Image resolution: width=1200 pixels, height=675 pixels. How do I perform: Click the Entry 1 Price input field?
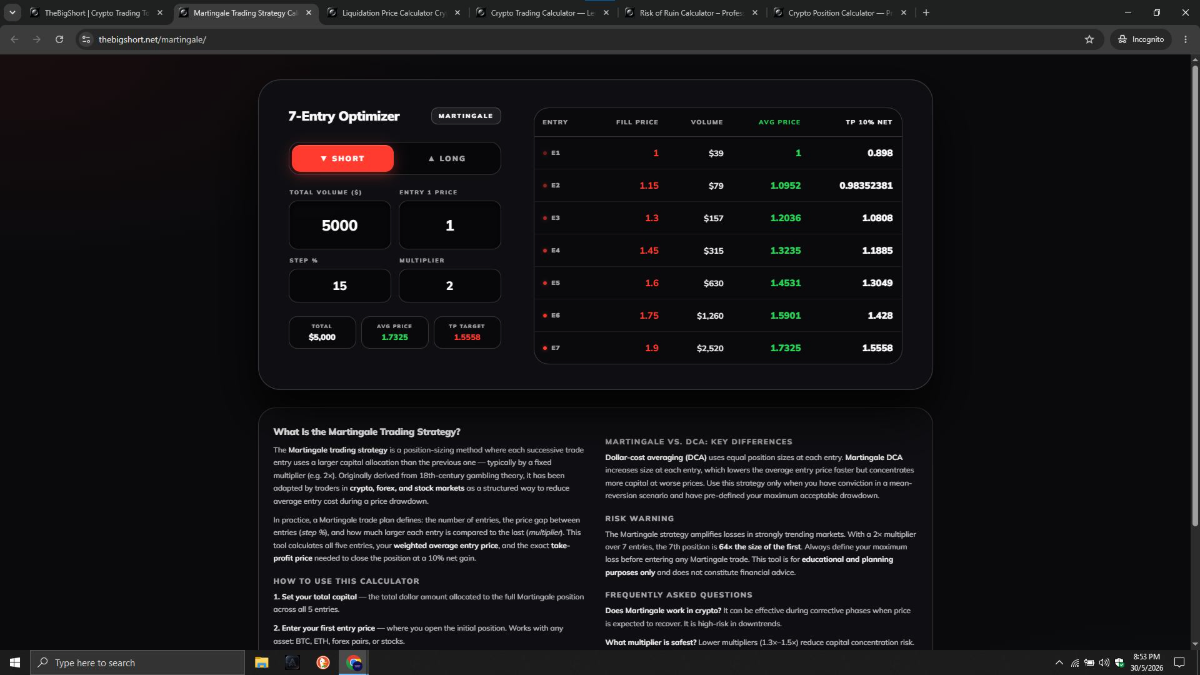(450, 225)
